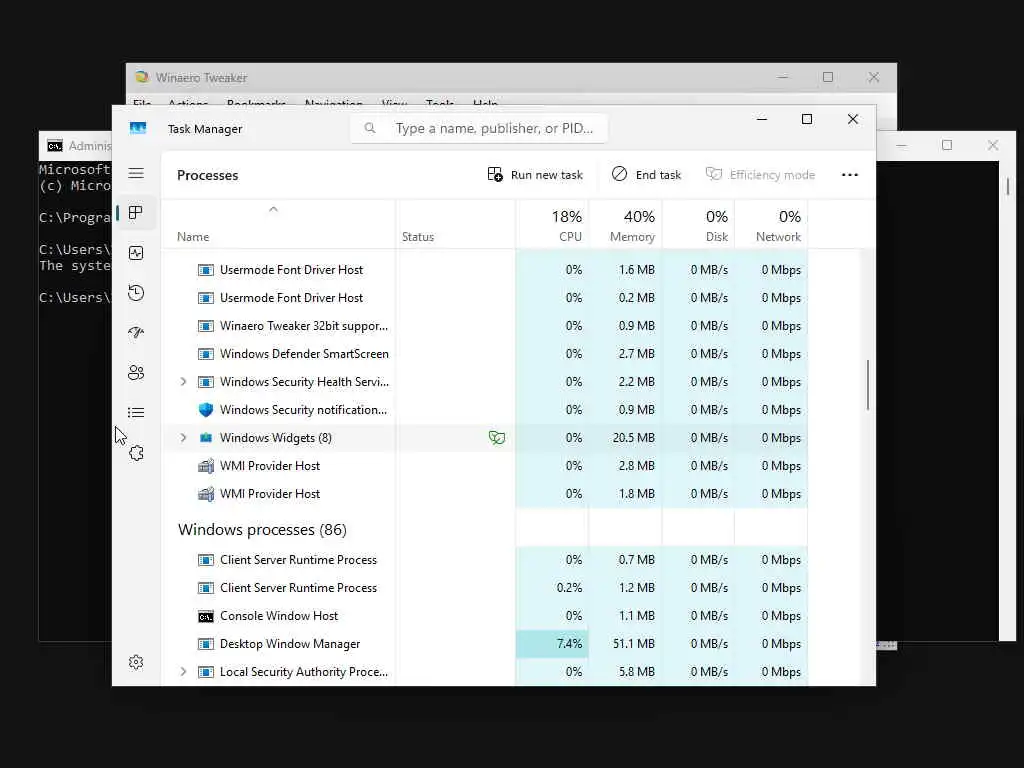Select the first Client Server Runtime Process row
Image resolution: width=1024 pixels, height=768 pixels.
tap(485, 560)
